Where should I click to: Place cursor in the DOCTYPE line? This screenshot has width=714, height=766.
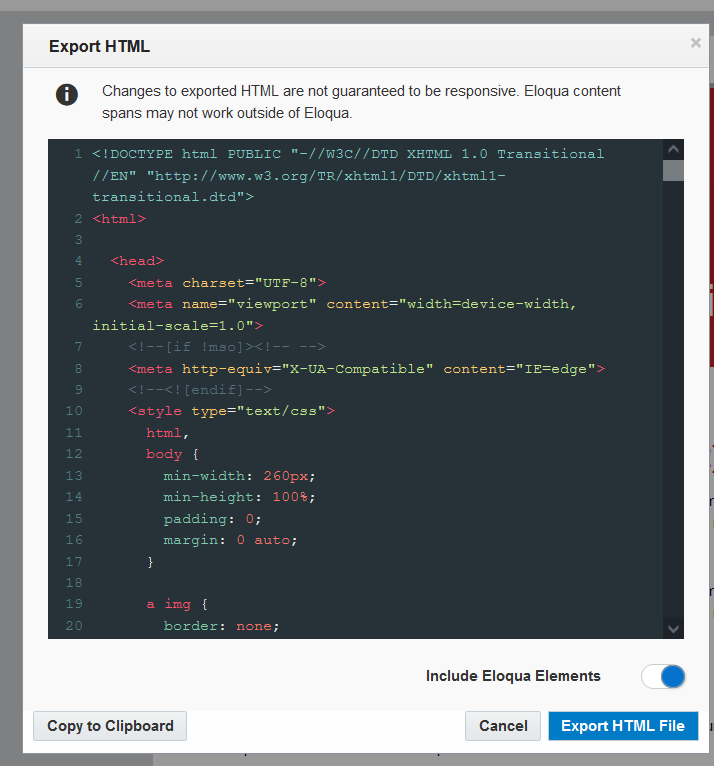point(347,154)
